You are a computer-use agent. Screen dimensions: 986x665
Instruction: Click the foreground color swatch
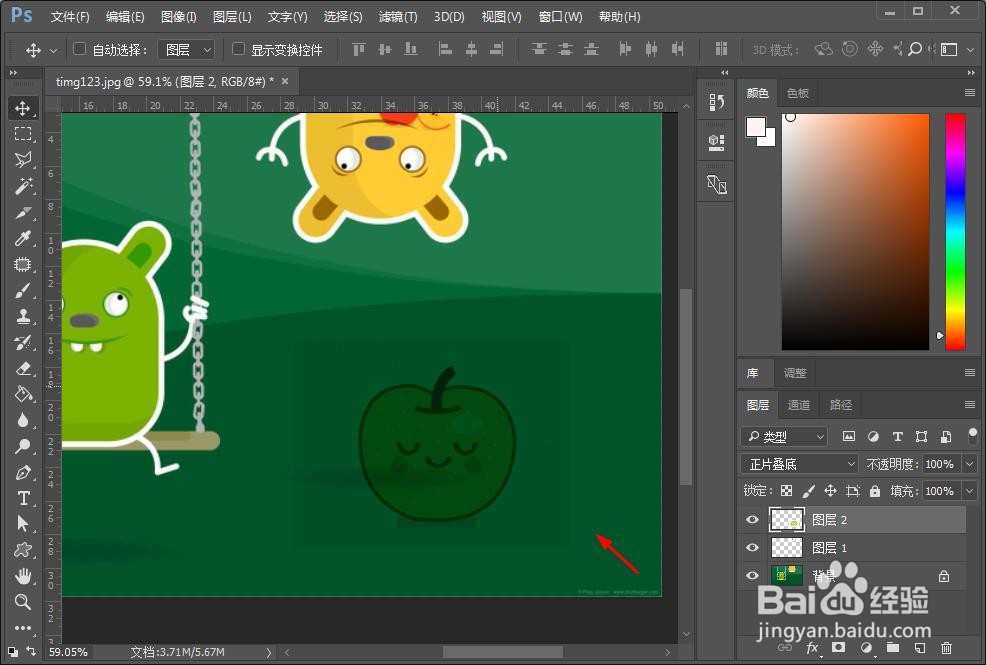[x=756, y=127]
